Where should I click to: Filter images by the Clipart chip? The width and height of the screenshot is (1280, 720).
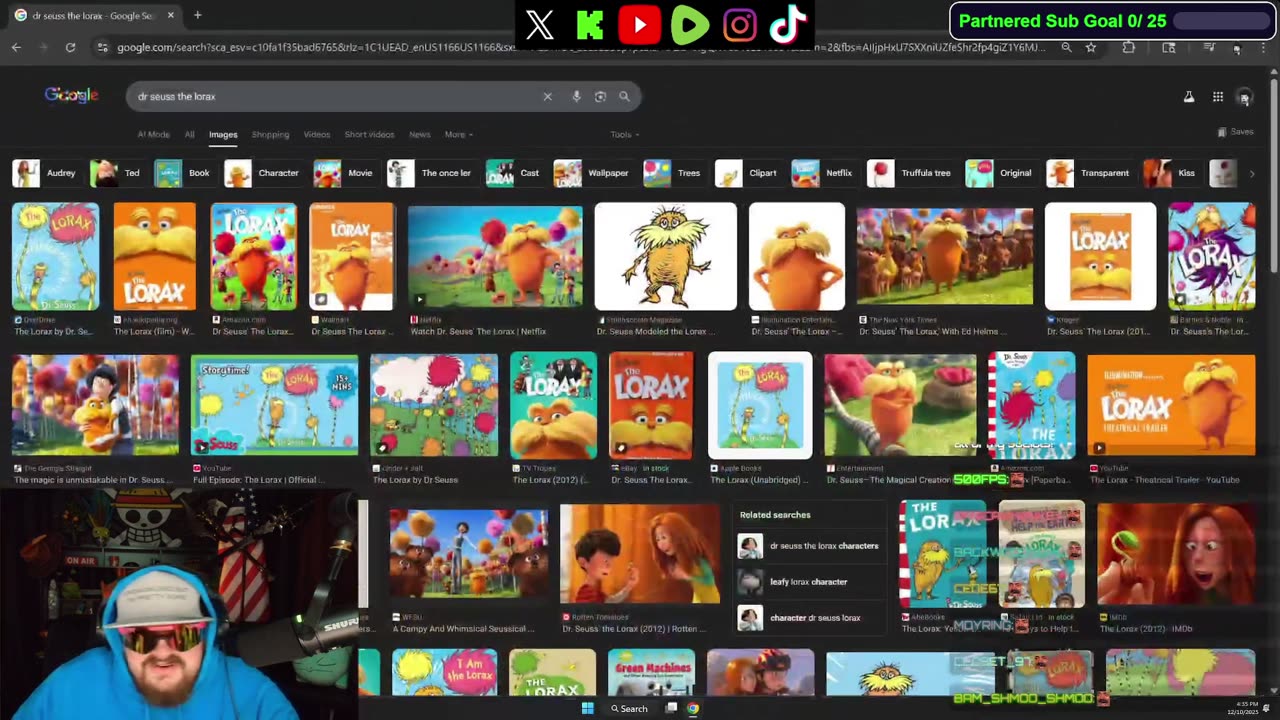click(x=747, y=173)
